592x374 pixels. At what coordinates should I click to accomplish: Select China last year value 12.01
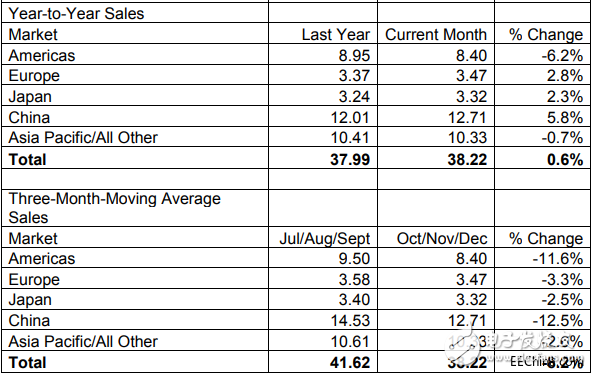(x=350, y=117)
